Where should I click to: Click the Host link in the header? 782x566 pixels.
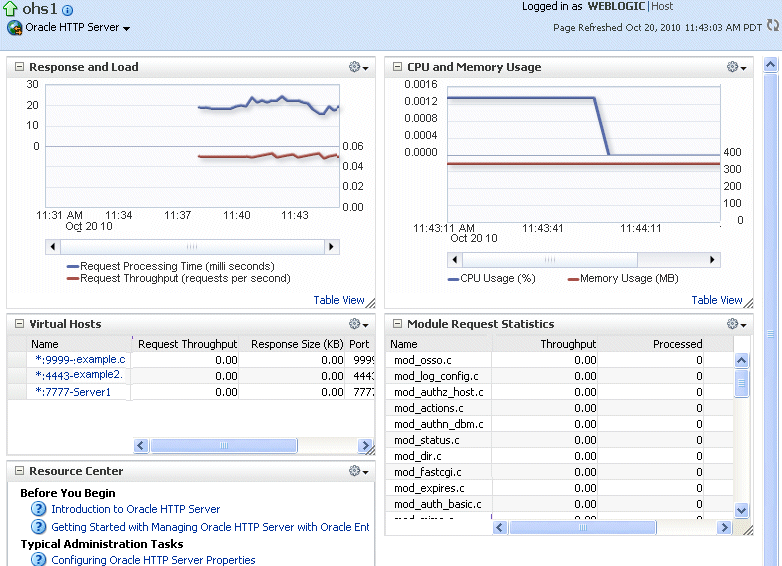[662, 6]
